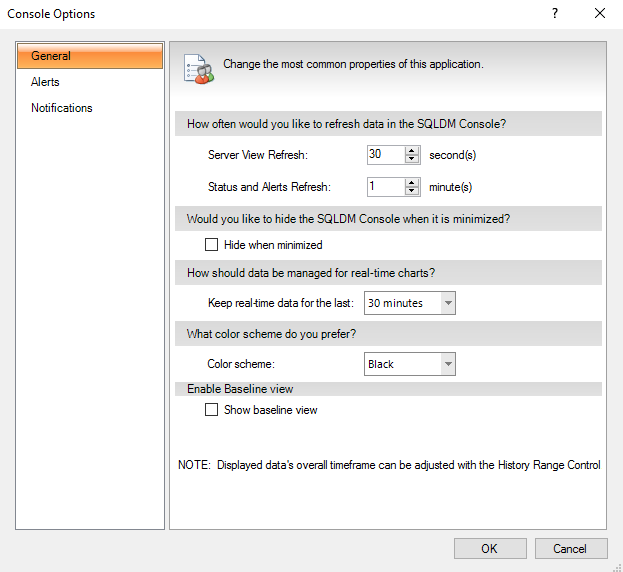Click the Show baseline view label
The width and height of the screenshot is (623, 572).
pyautogui.click(x=271, y=410)
